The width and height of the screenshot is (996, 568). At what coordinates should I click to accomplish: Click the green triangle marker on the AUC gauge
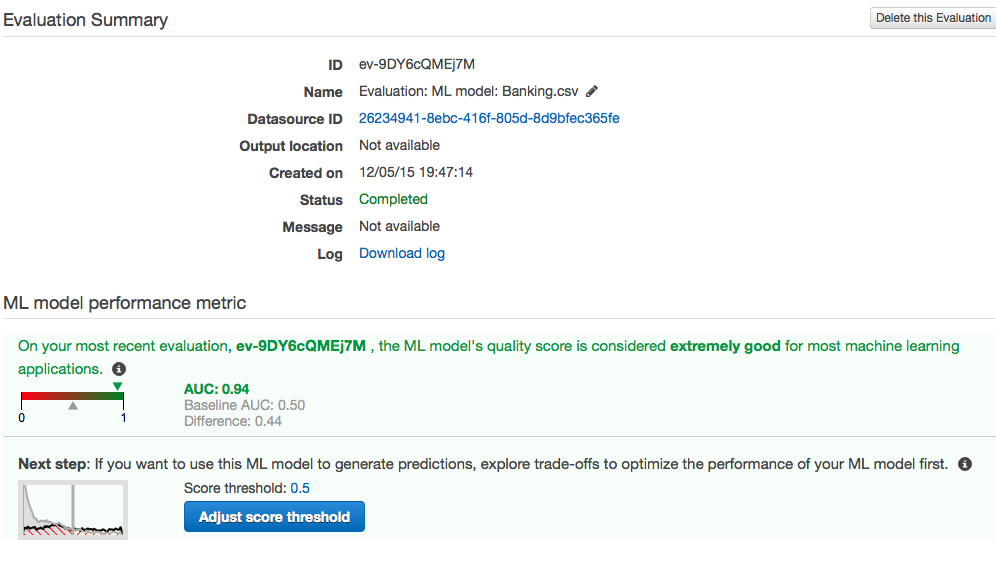pos(117,386)
